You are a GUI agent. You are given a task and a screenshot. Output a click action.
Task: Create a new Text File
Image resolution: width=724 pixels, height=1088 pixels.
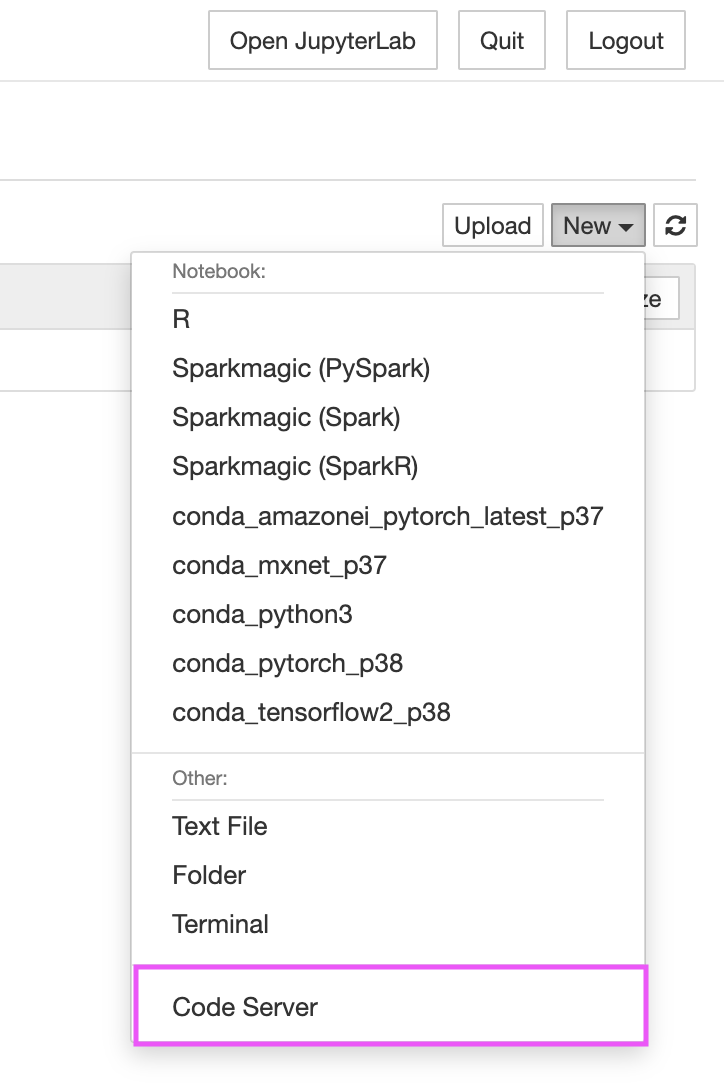[x=388, y=826]
